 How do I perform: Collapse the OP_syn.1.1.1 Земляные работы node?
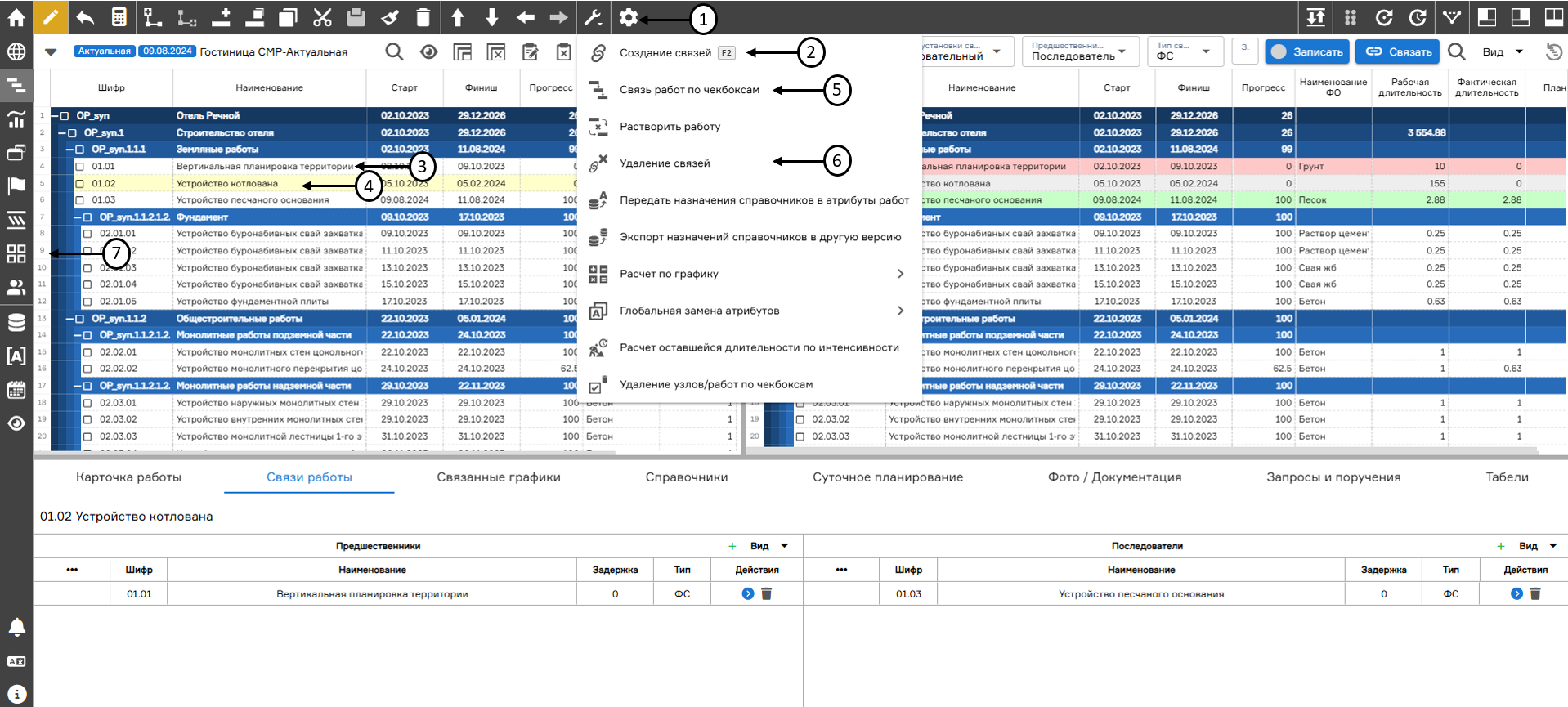[69, 150]
